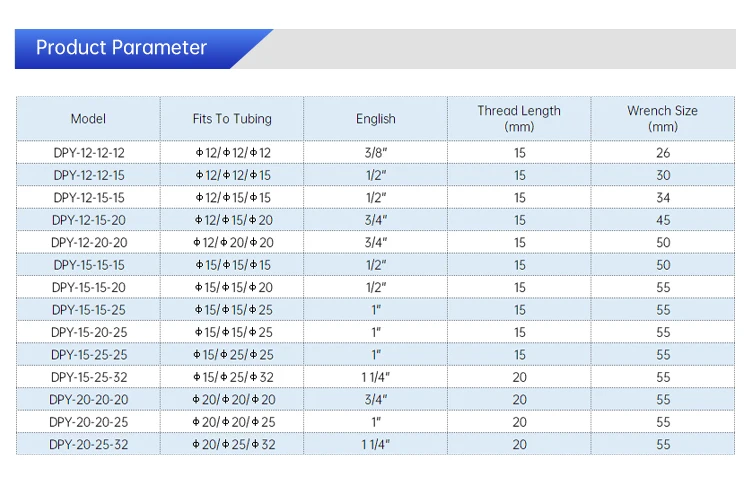Select the English column header

(x=375, y=119)
